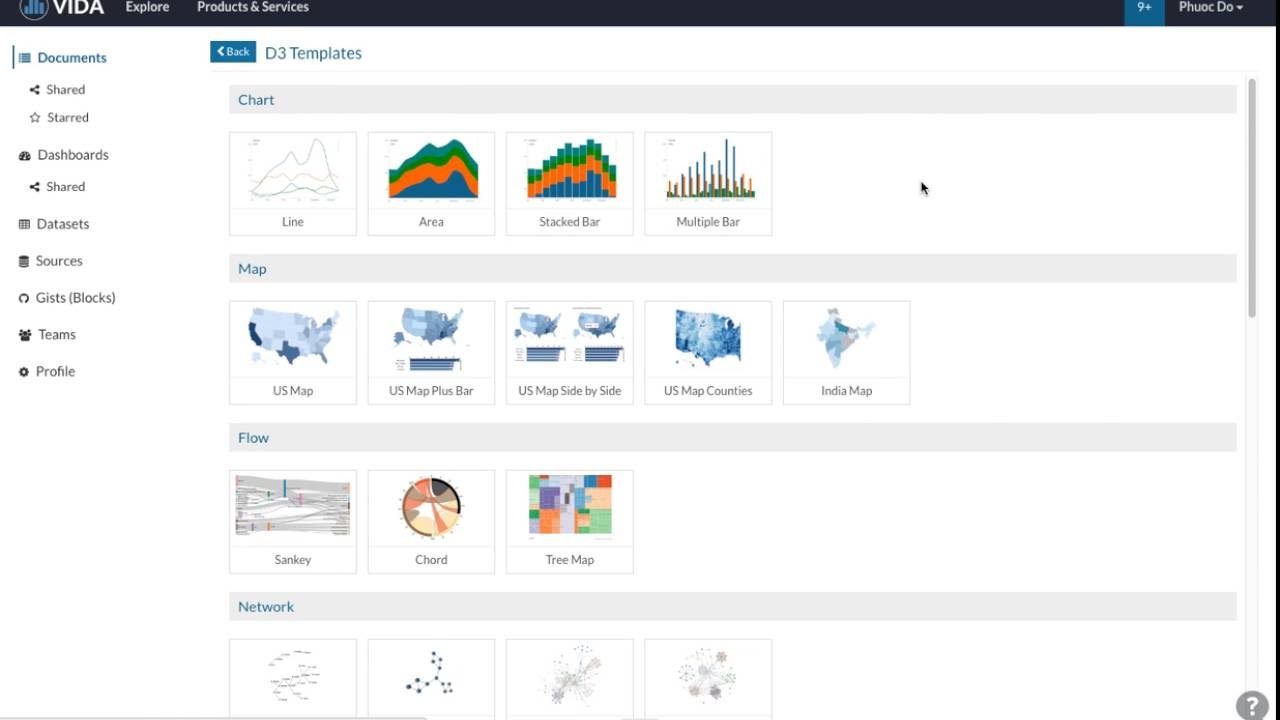
Task: Open Gists (Blocks) page
Action: click(75, 298)
